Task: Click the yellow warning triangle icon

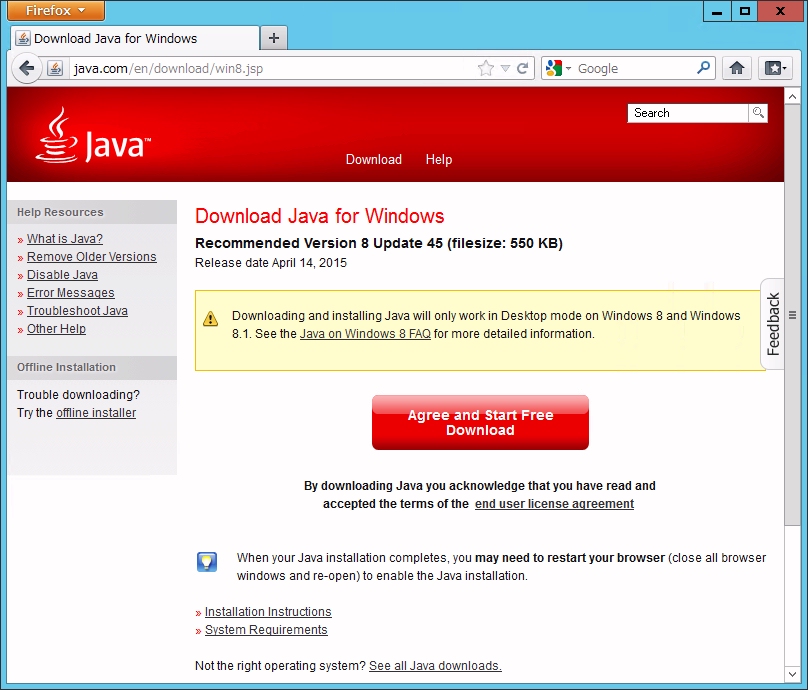Action: 211,318
